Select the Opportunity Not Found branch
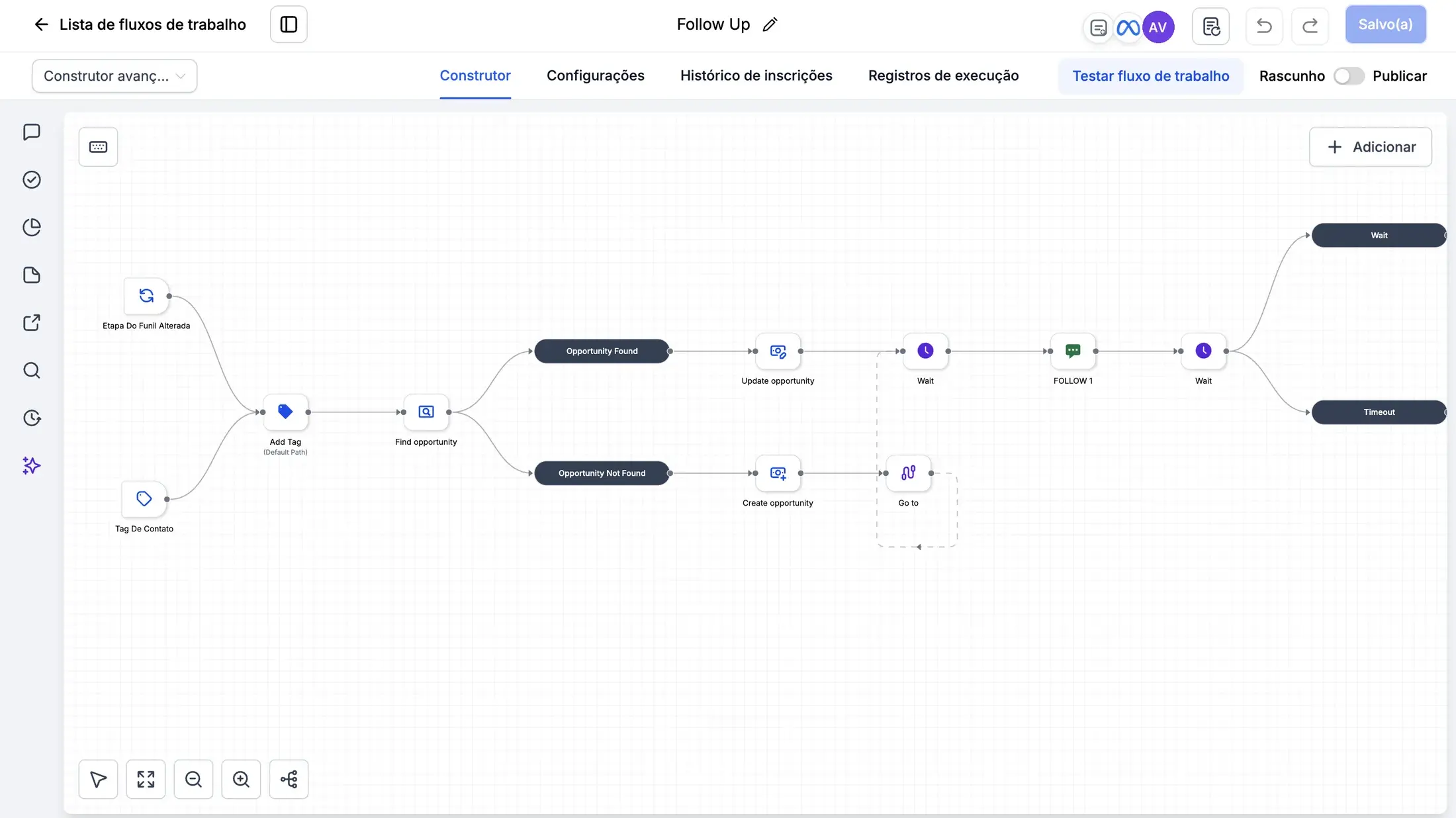The height and width of the screenshot is (818, 1456). (602, 473)
